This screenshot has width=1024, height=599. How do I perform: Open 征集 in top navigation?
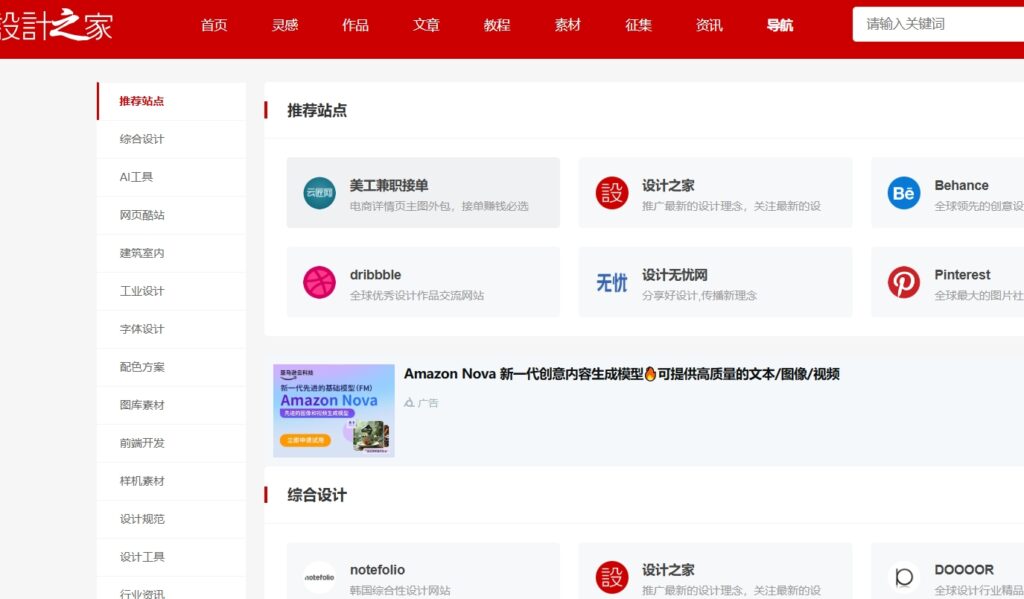638,25
